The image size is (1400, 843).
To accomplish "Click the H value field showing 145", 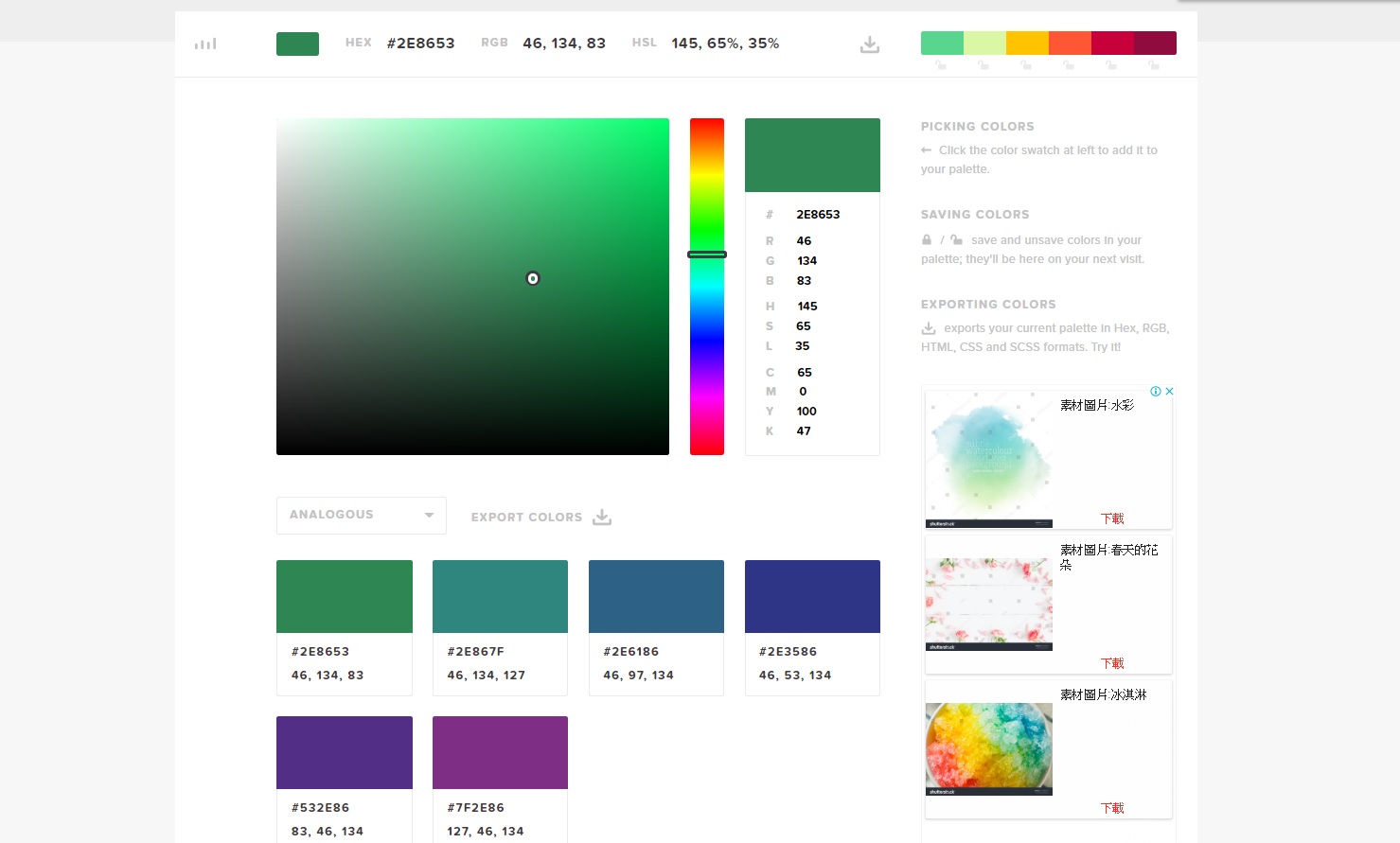I will (807, 307).
